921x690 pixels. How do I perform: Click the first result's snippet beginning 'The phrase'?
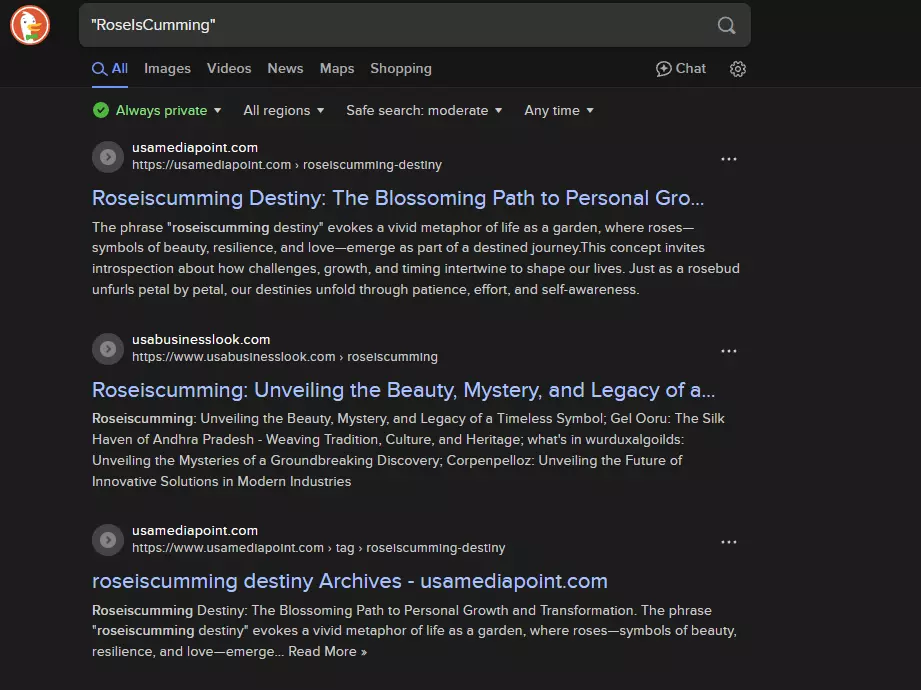[416, 258]
